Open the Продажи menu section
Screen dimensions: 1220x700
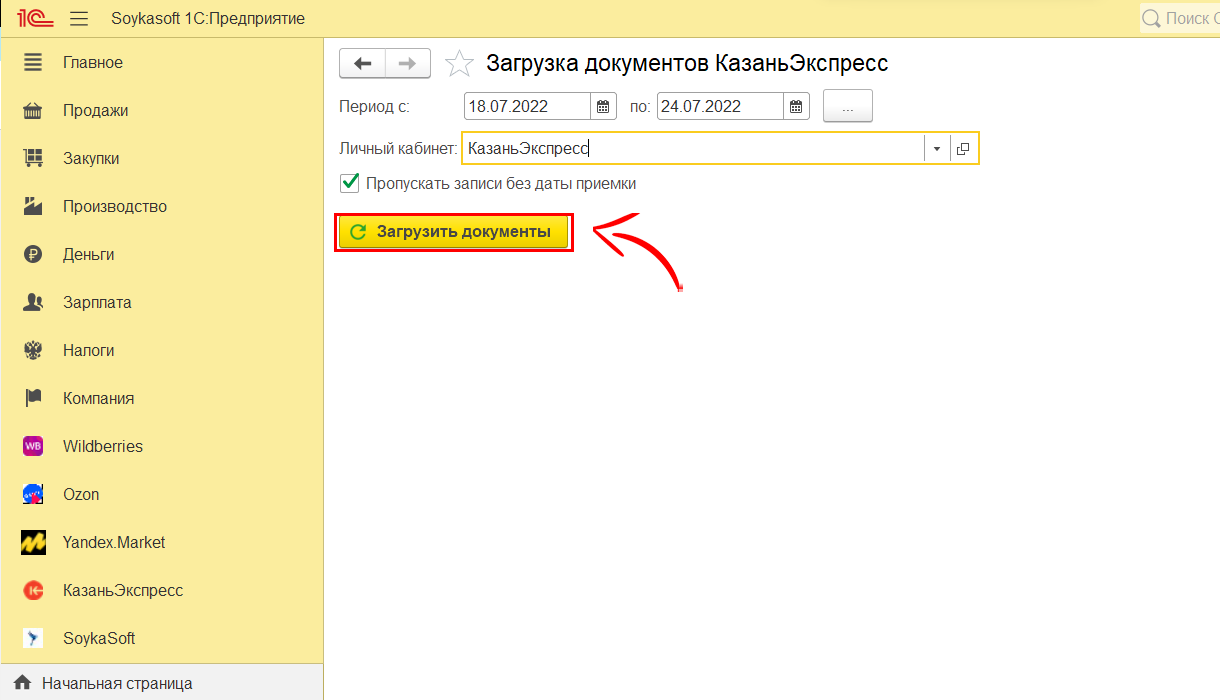tap(95, 111)
